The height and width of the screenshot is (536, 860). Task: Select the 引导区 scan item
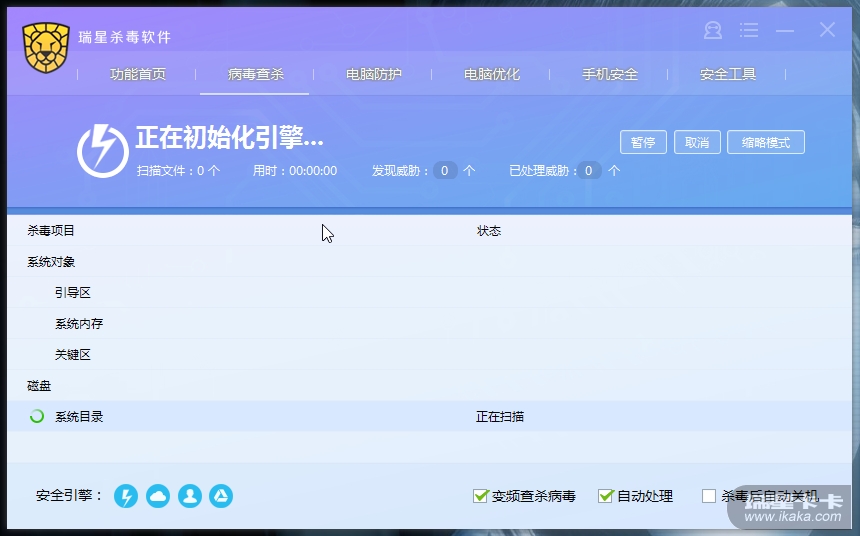(x=429, y=292)
